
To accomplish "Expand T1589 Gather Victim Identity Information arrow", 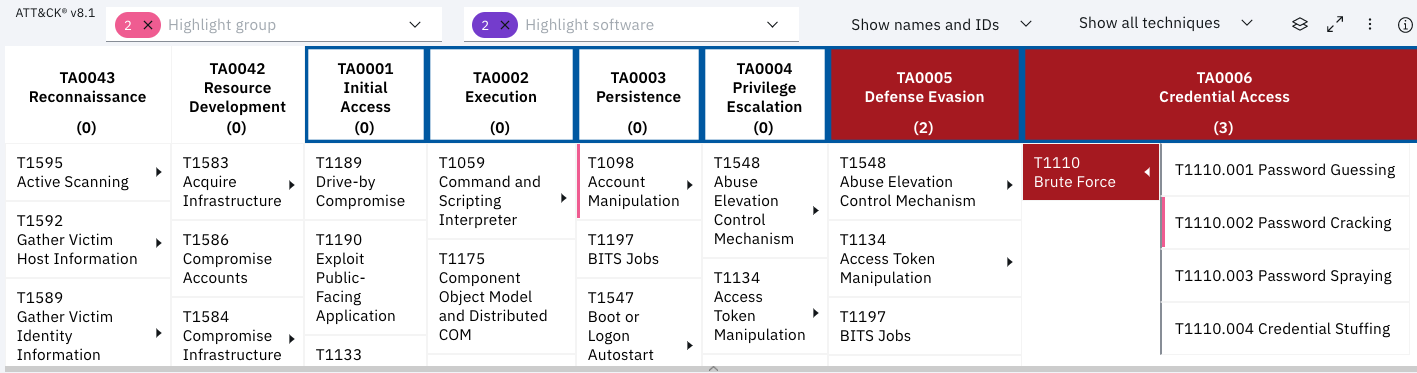I will [159, 333].
